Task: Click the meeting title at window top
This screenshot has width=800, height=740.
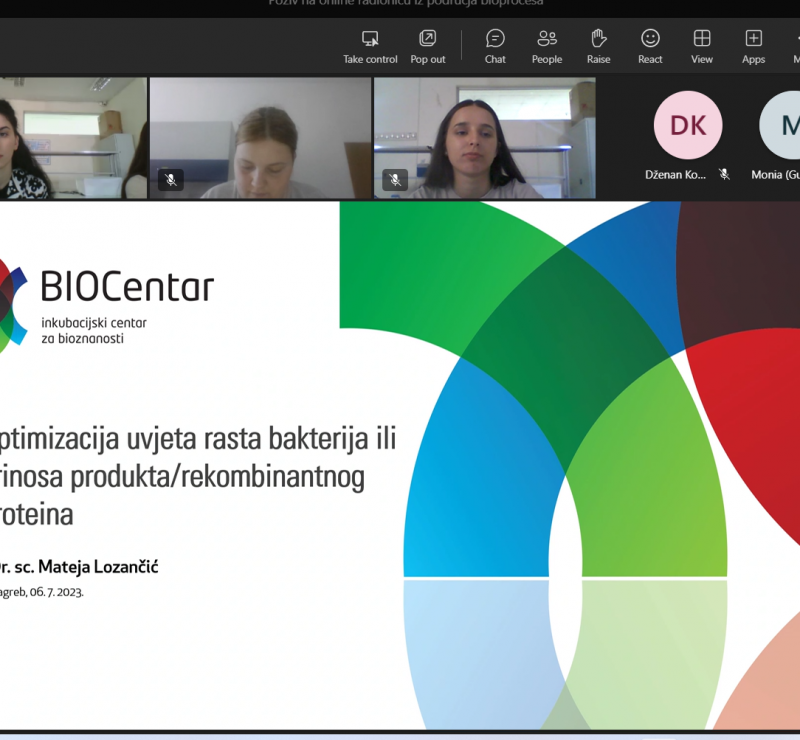Action: 406,3
